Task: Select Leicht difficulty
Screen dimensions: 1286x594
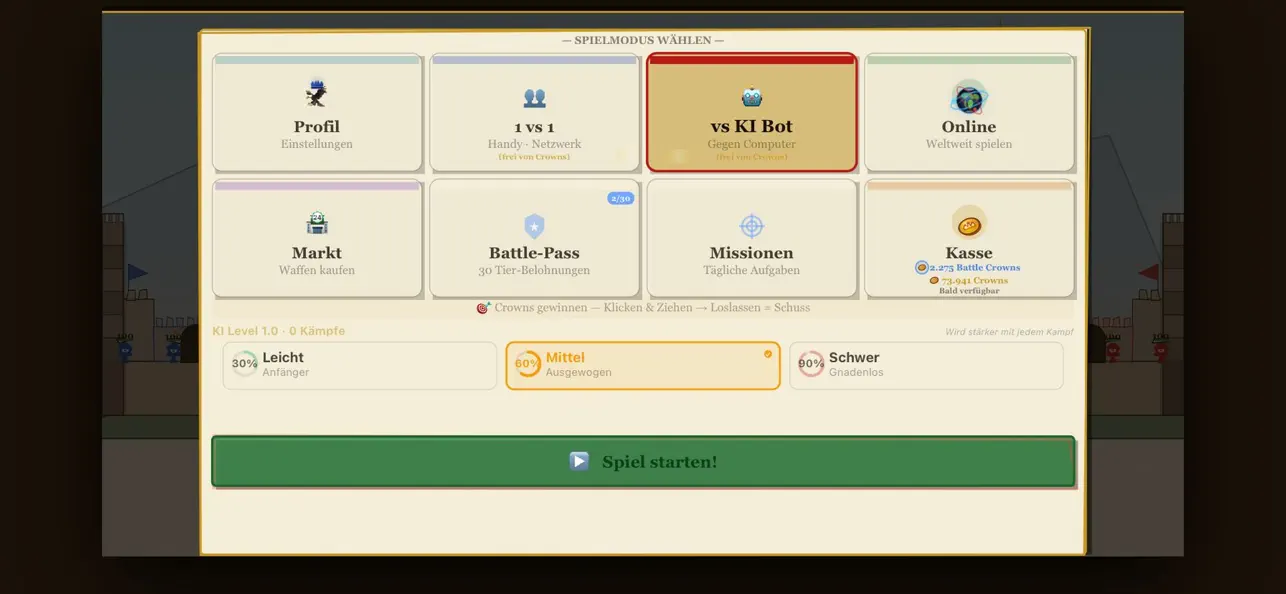Action: [x=360, y=365]
